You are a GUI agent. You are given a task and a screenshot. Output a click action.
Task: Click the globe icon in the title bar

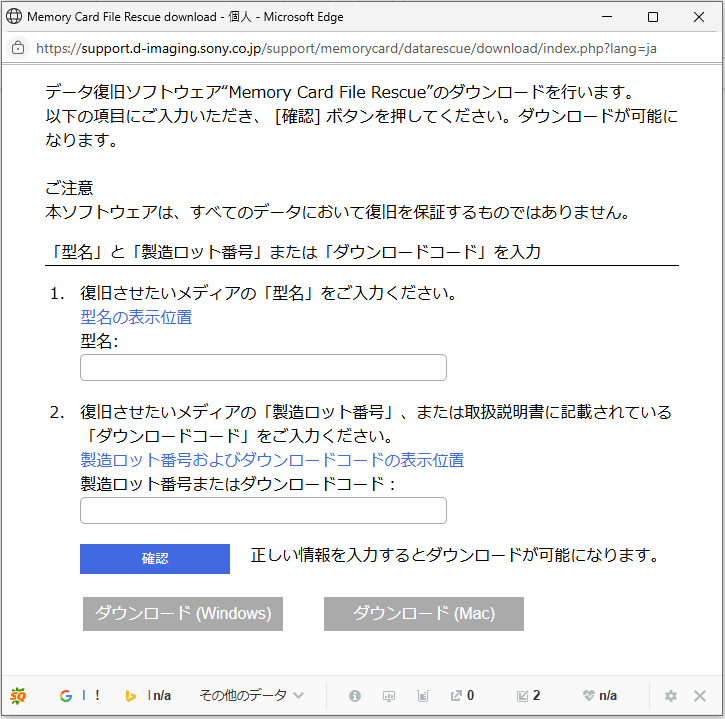(x=14, y=16)
